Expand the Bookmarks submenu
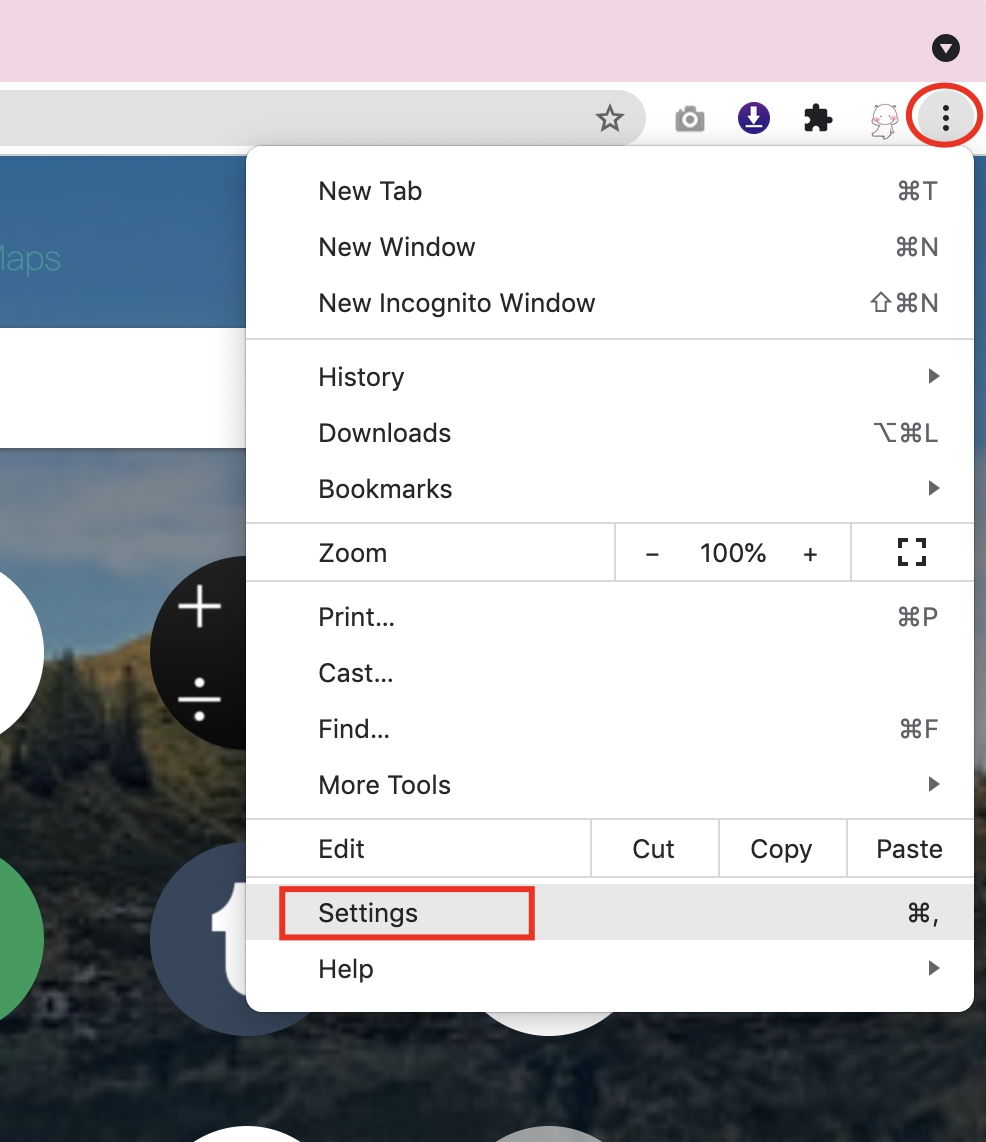 [x=610, y=489]
